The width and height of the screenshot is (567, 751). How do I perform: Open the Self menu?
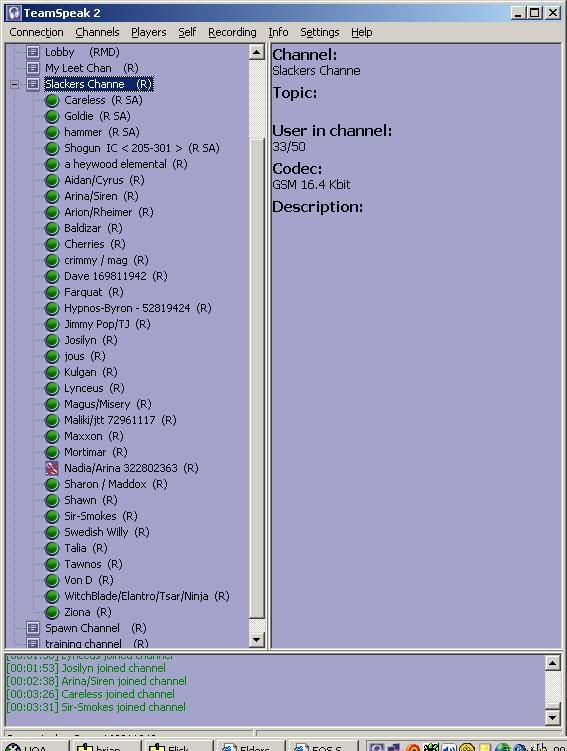187,32
